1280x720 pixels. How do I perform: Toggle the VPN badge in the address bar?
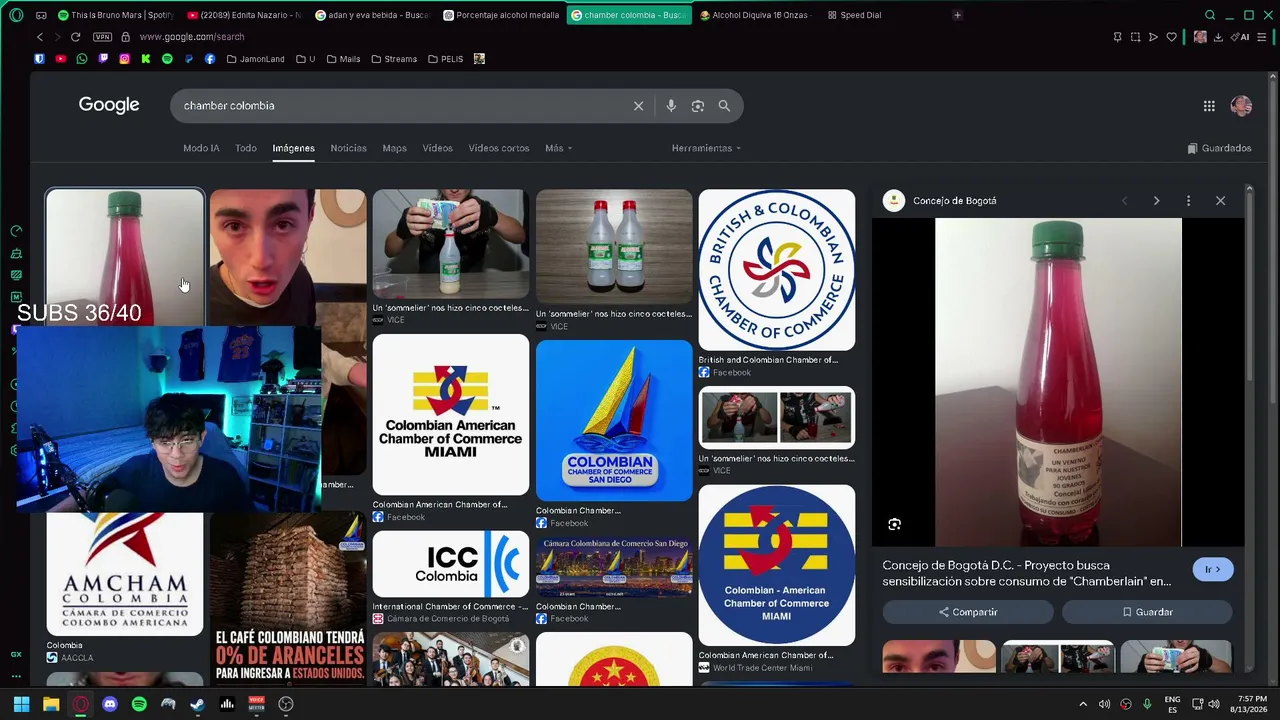click(x=102, y=37)
